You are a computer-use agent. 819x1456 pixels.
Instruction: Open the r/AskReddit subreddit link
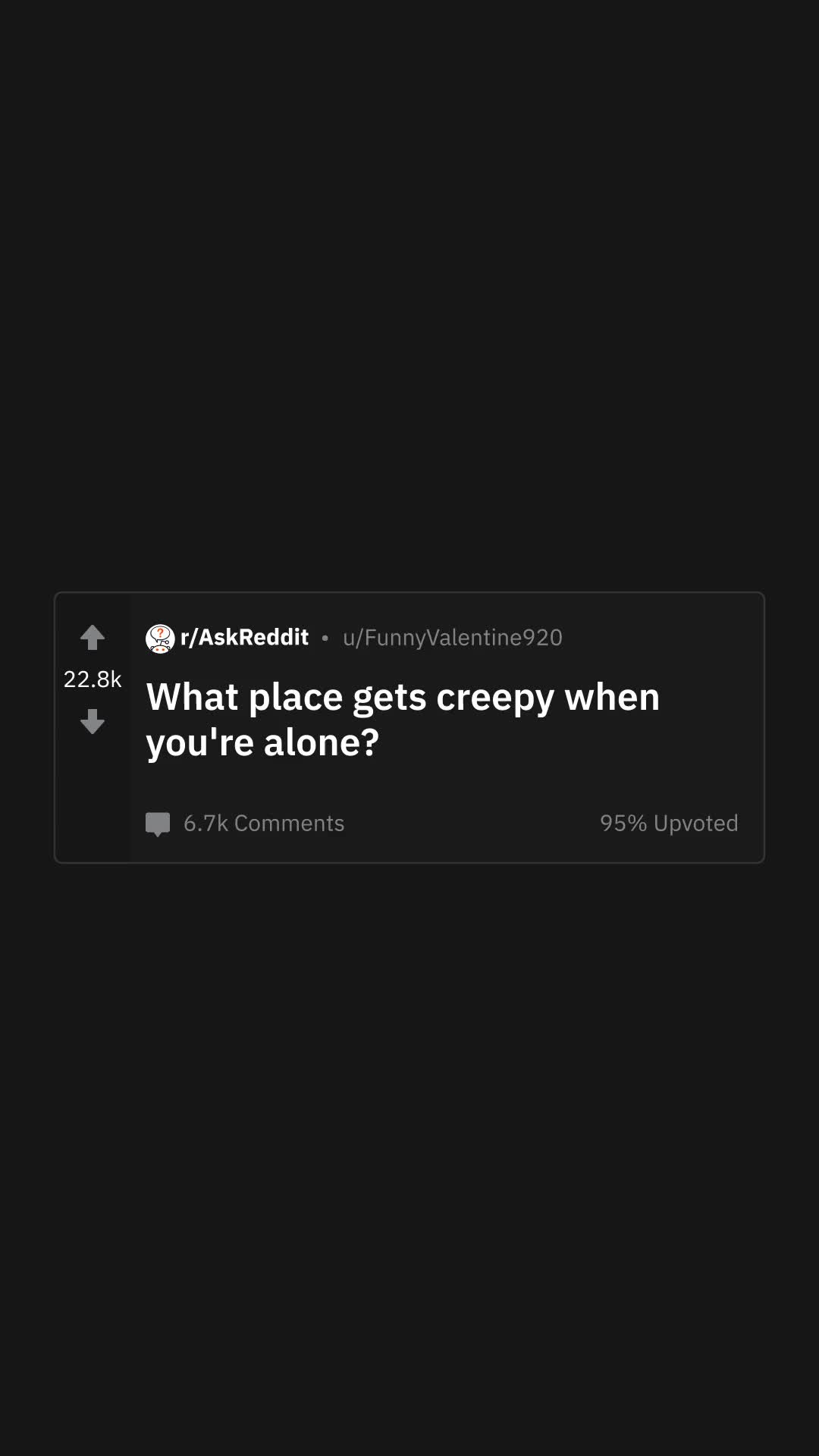pyautogui.click(x=244, y=637)
